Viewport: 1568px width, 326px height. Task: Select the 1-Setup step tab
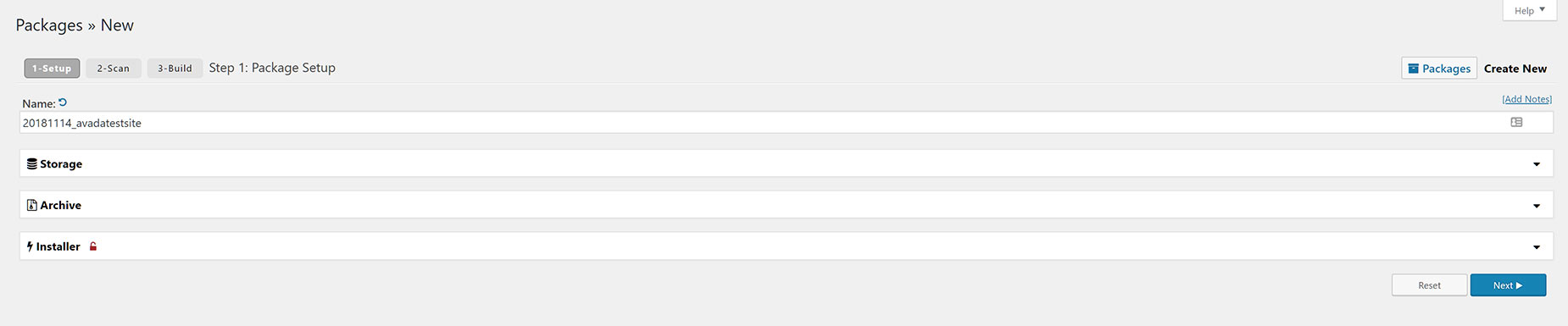[x=52, y=68]
